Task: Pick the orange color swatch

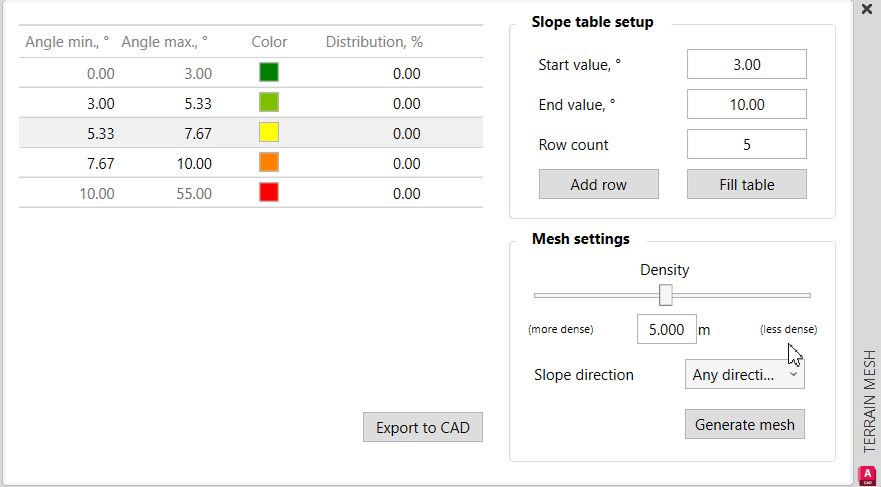Action: point(268,163)
